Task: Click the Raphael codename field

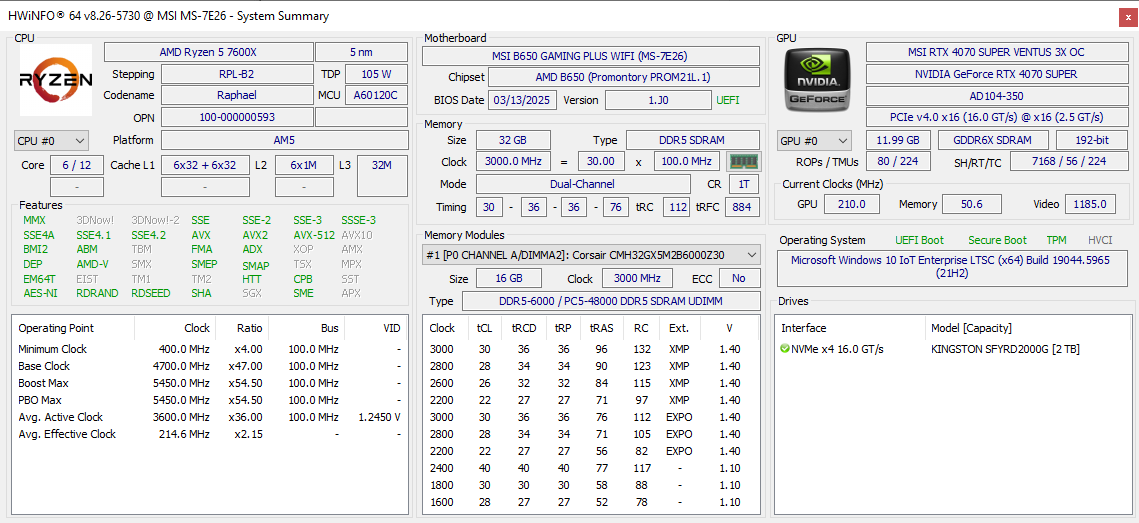Action: point(237,95)
